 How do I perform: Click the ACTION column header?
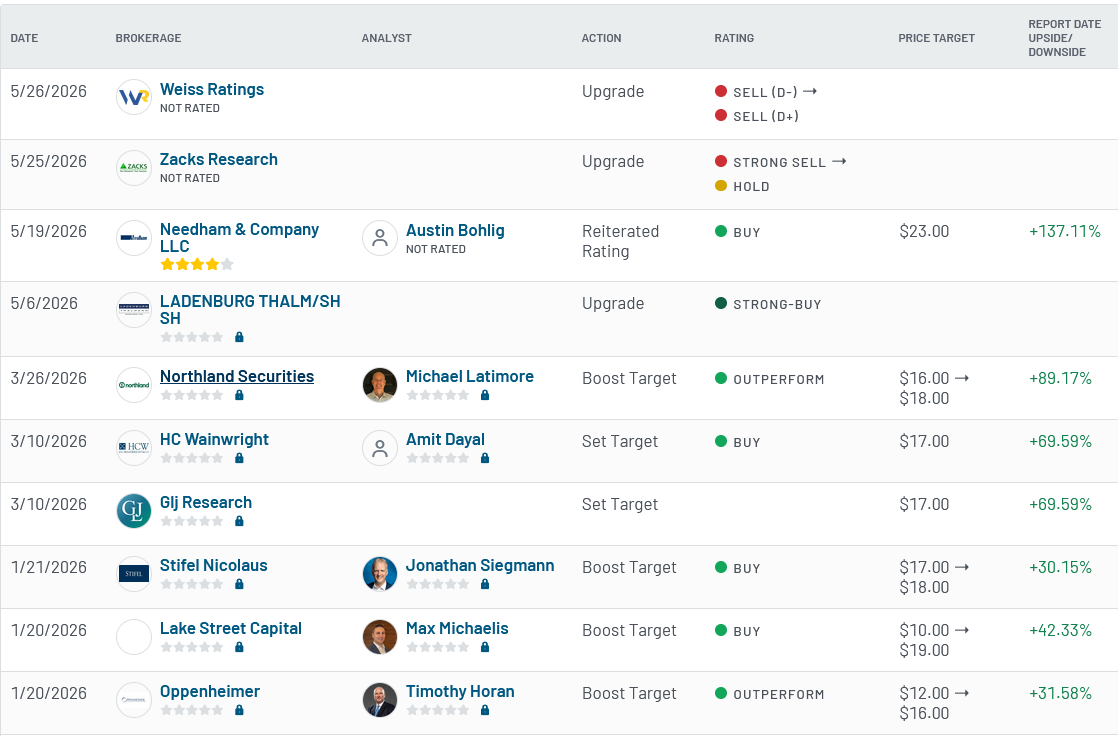(x=601, y=38)
